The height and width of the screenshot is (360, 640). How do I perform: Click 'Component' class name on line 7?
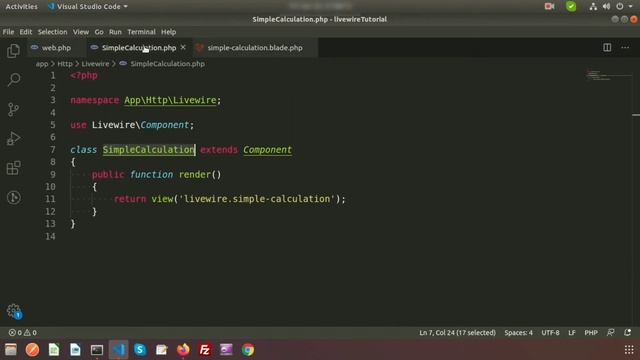(x=267, y=150)
